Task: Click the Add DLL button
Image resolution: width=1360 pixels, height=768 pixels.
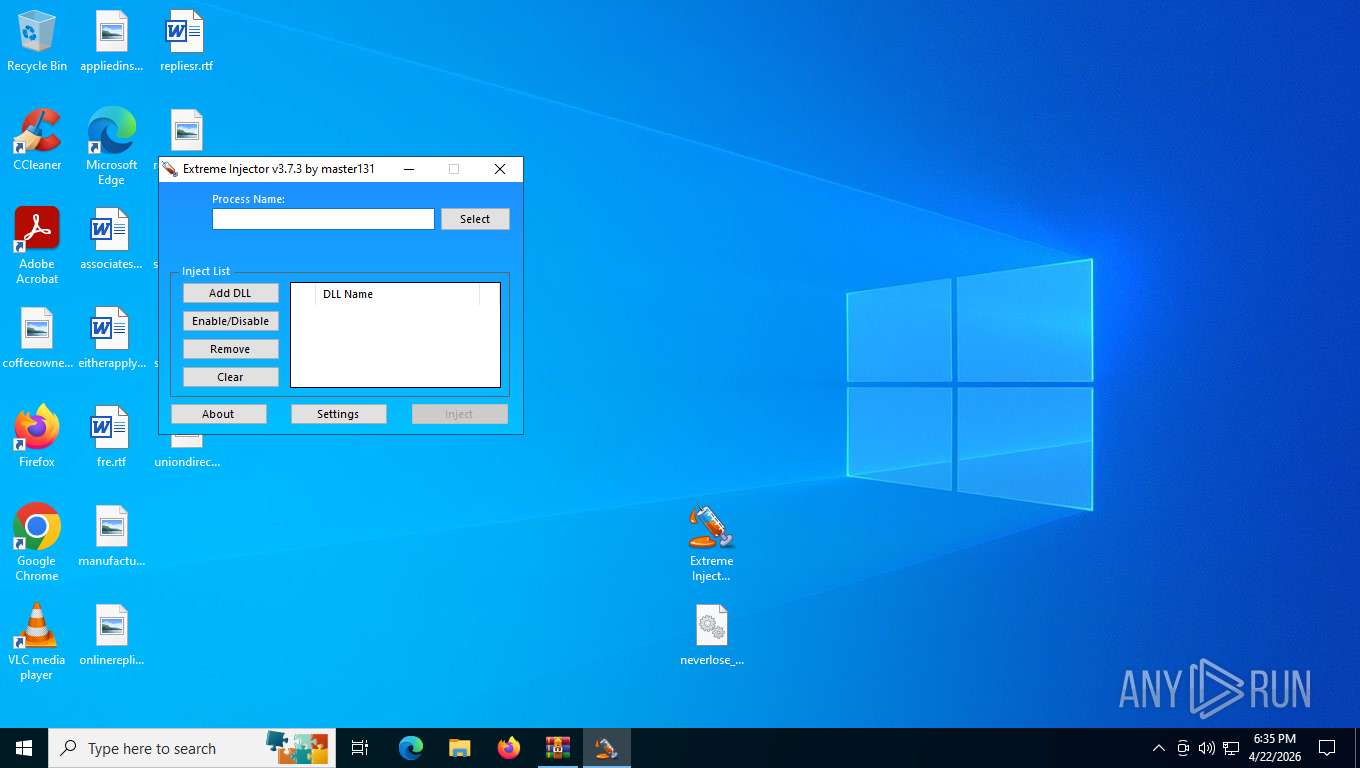Action: pyautogui.click(x=230, y=293)
